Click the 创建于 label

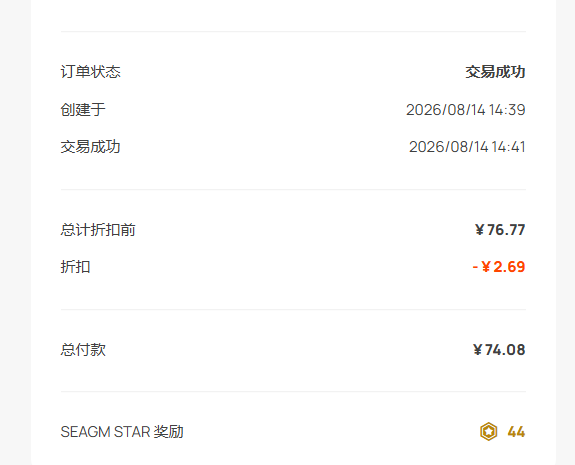(x=83, y=110)
